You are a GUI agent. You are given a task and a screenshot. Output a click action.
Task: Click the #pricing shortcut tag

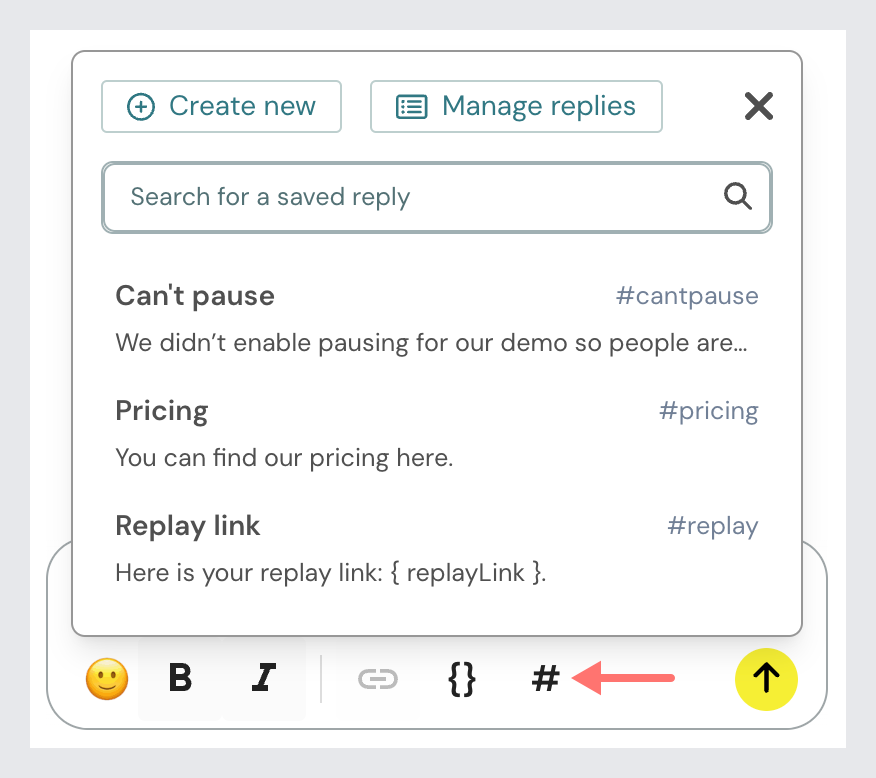pos(709,411)
